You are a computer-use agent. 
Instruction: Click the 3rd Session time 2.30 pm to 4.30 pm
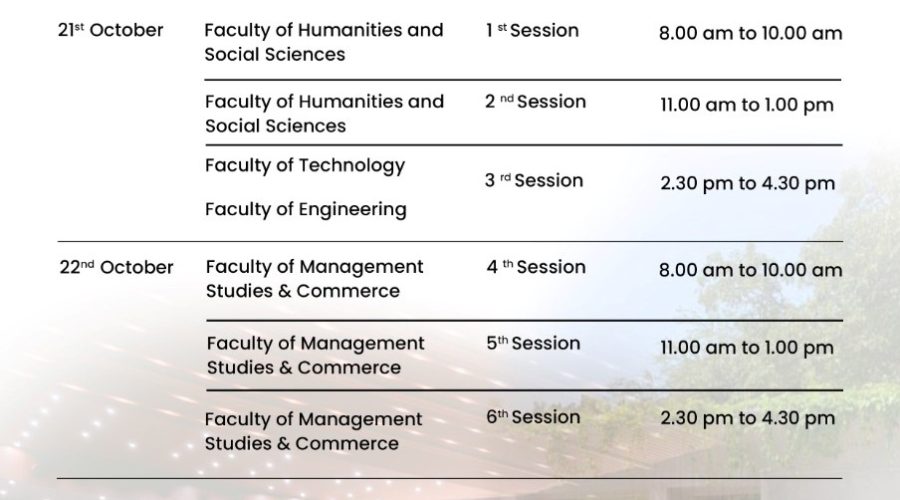point(747,184)
